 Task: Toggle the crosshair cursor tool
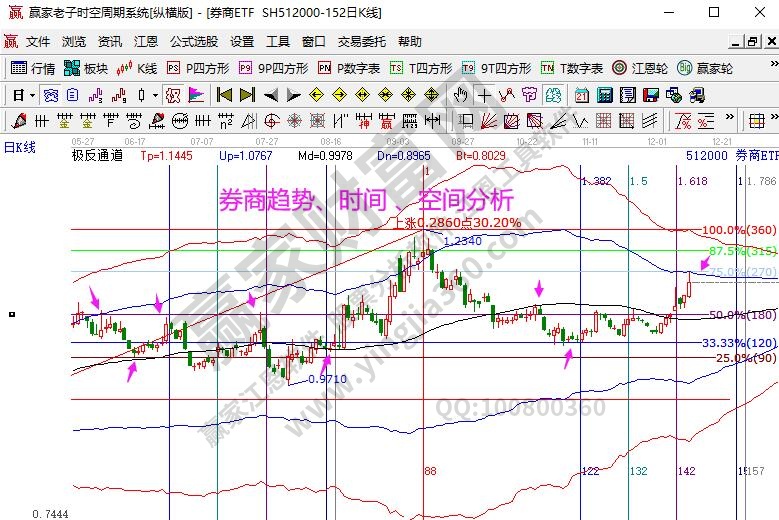[485, 95]
